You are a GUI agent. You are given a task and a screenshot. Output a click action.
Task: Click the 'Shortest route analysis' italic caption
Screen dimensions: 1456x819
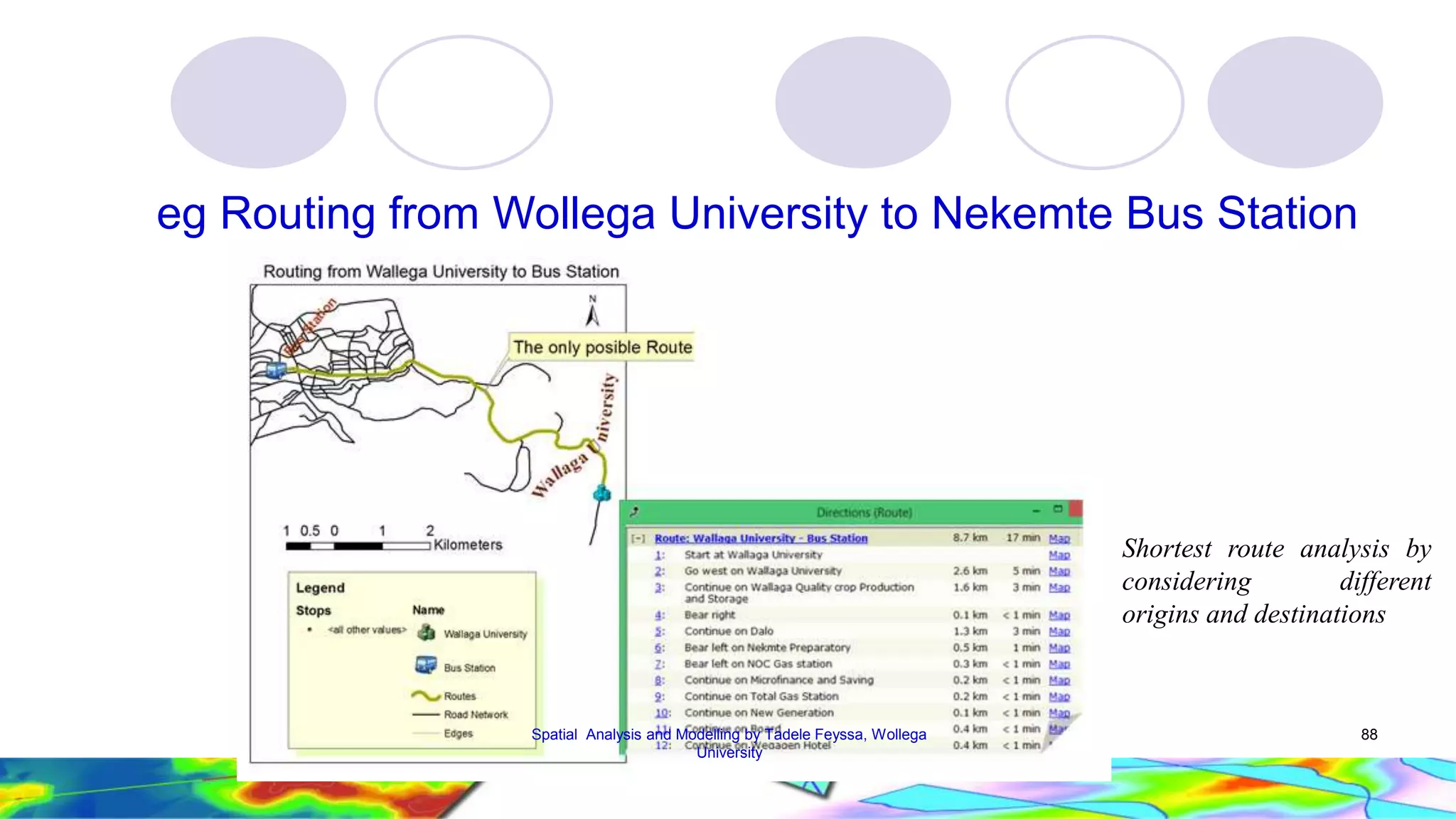pyautogui.click(x=1276, y=582)
